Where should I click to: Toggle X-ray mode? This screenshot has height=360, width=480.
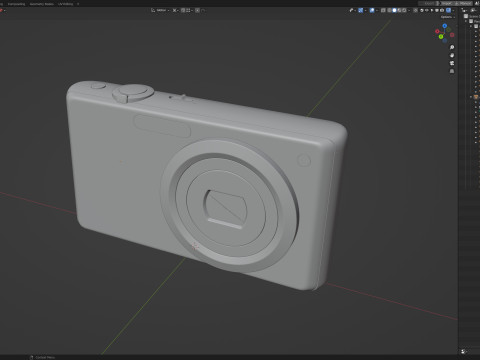coord(383,10)
